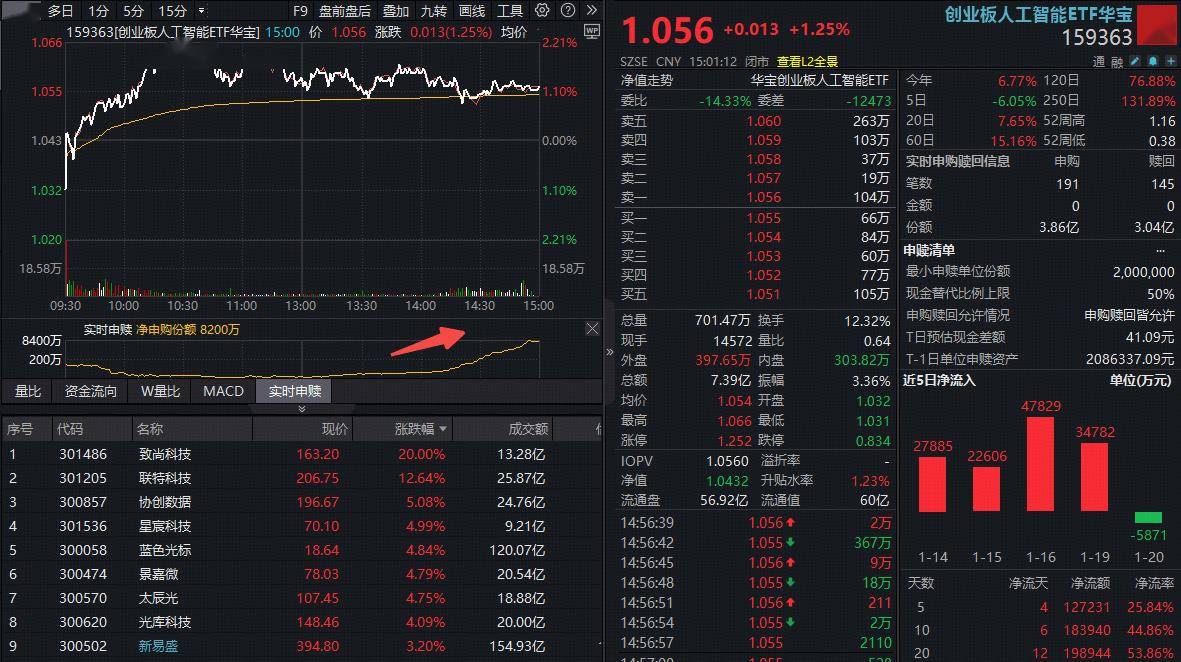The width and height of the screenshot is (1181, 662).
Task: Sort by 涨跌幅 column dropdown arrow
Action: click(444, 429)
